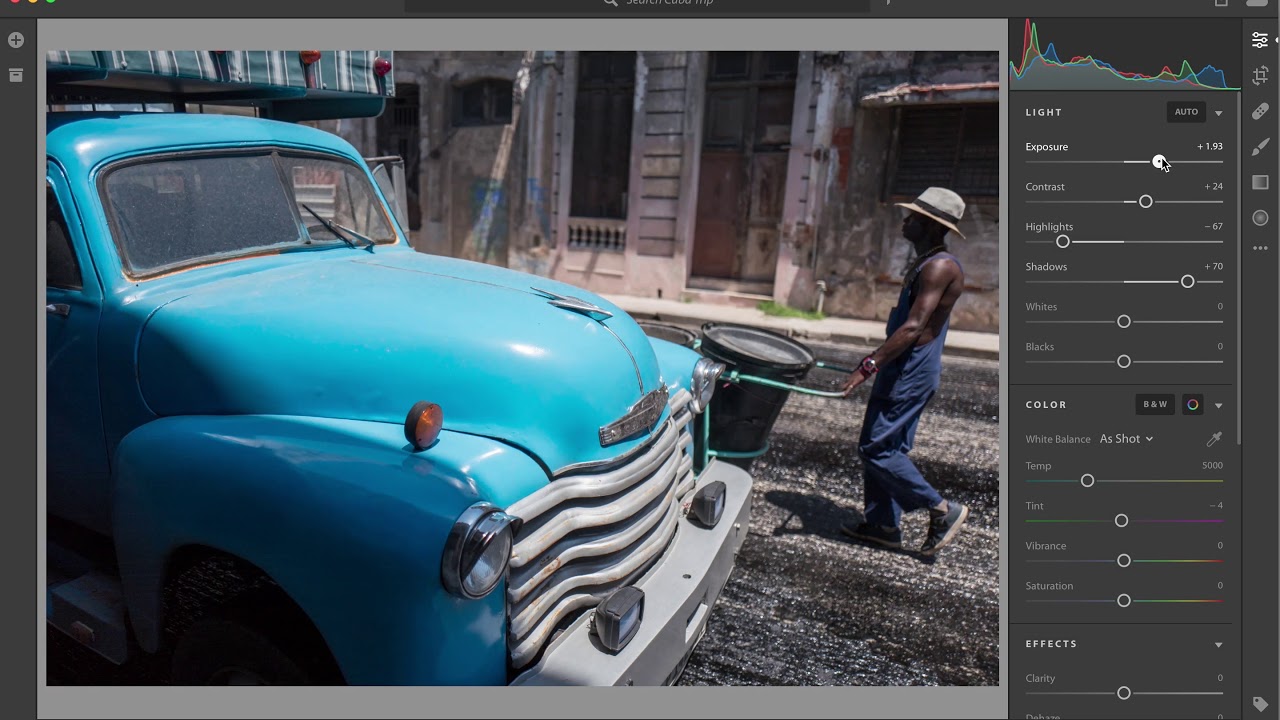Click the Saturation label
1280x720 pixels.
click(1049, 586)
